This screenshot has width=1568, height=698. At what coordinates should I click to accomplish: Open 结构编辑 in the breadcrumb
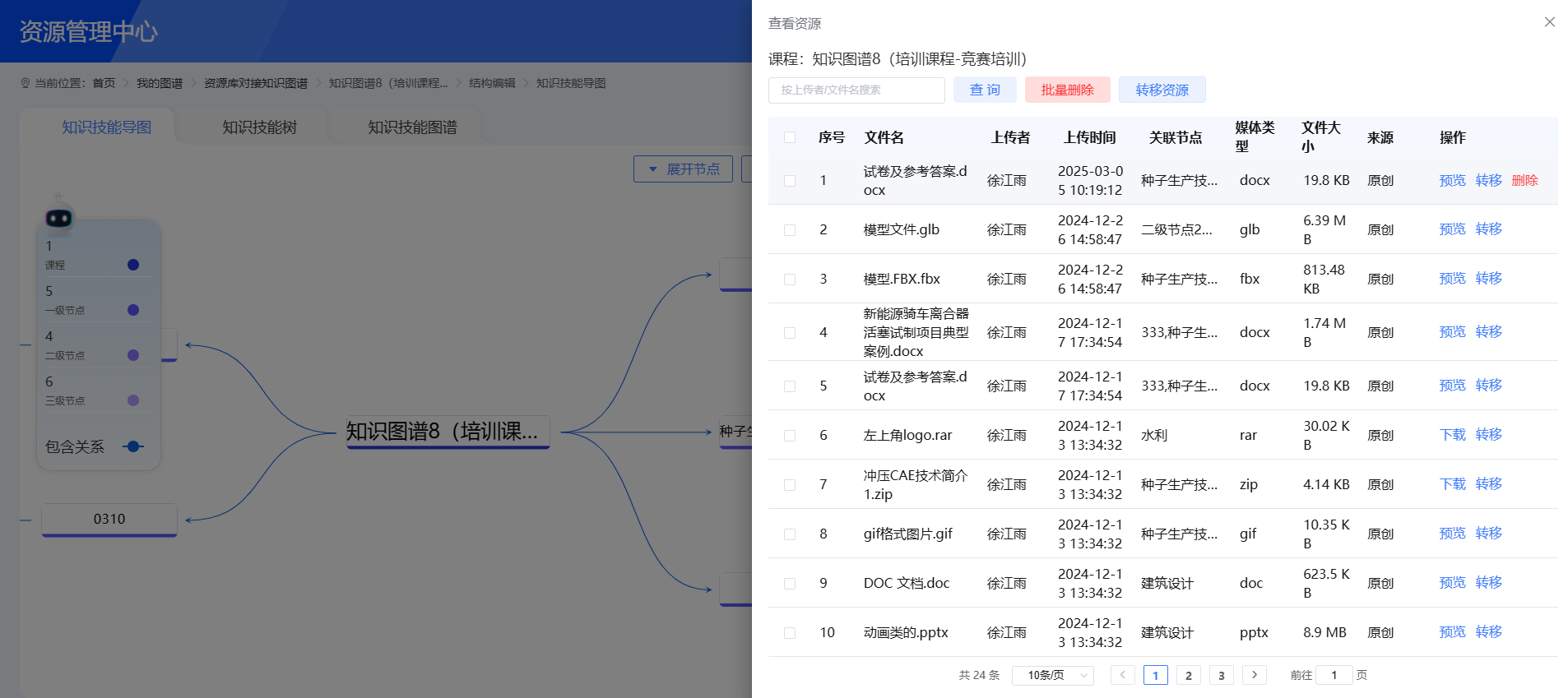[x=492, y=83]
